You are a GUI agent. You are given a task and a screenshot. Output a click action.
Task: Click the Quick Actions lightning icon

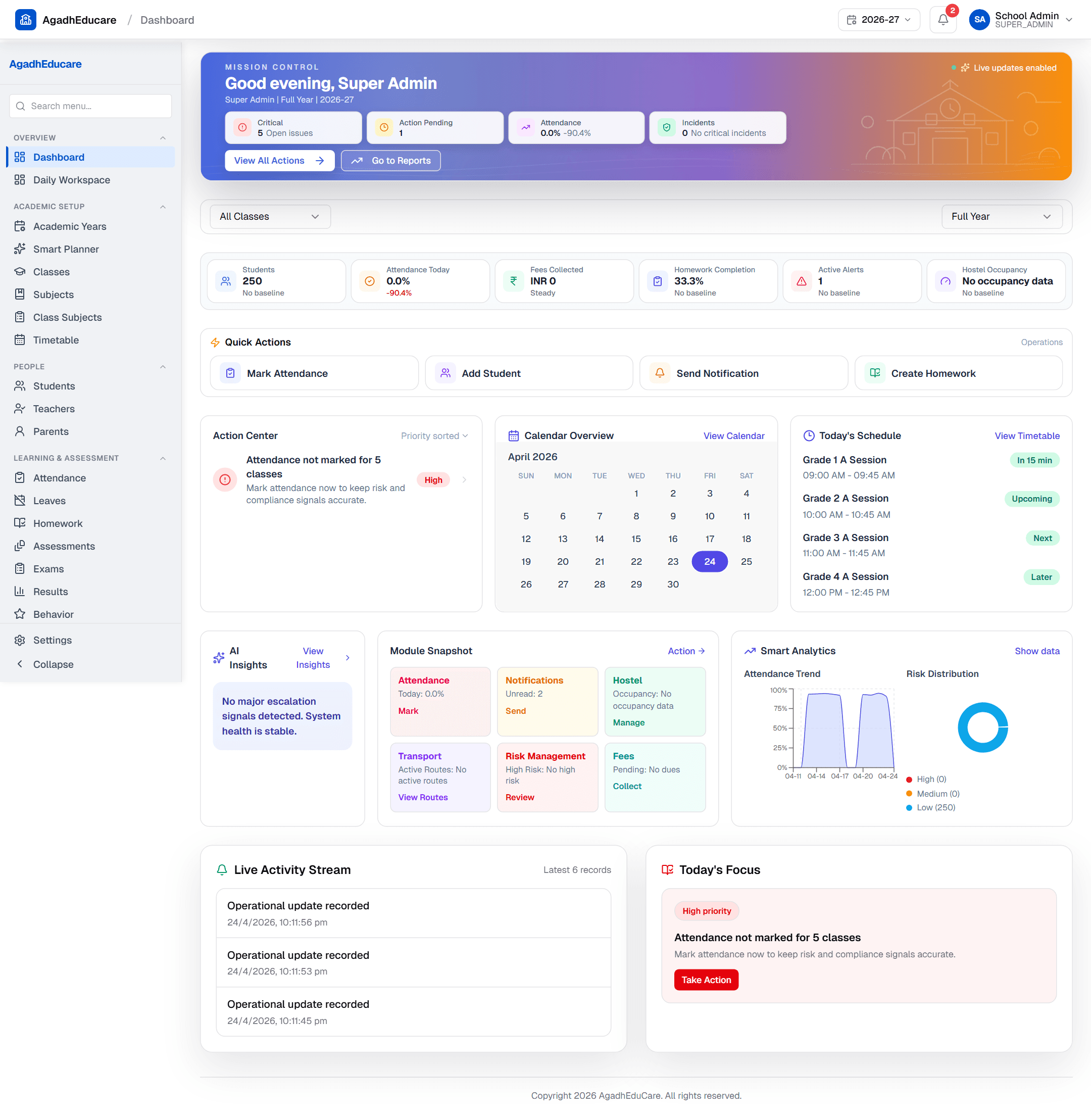coord(216,342)
